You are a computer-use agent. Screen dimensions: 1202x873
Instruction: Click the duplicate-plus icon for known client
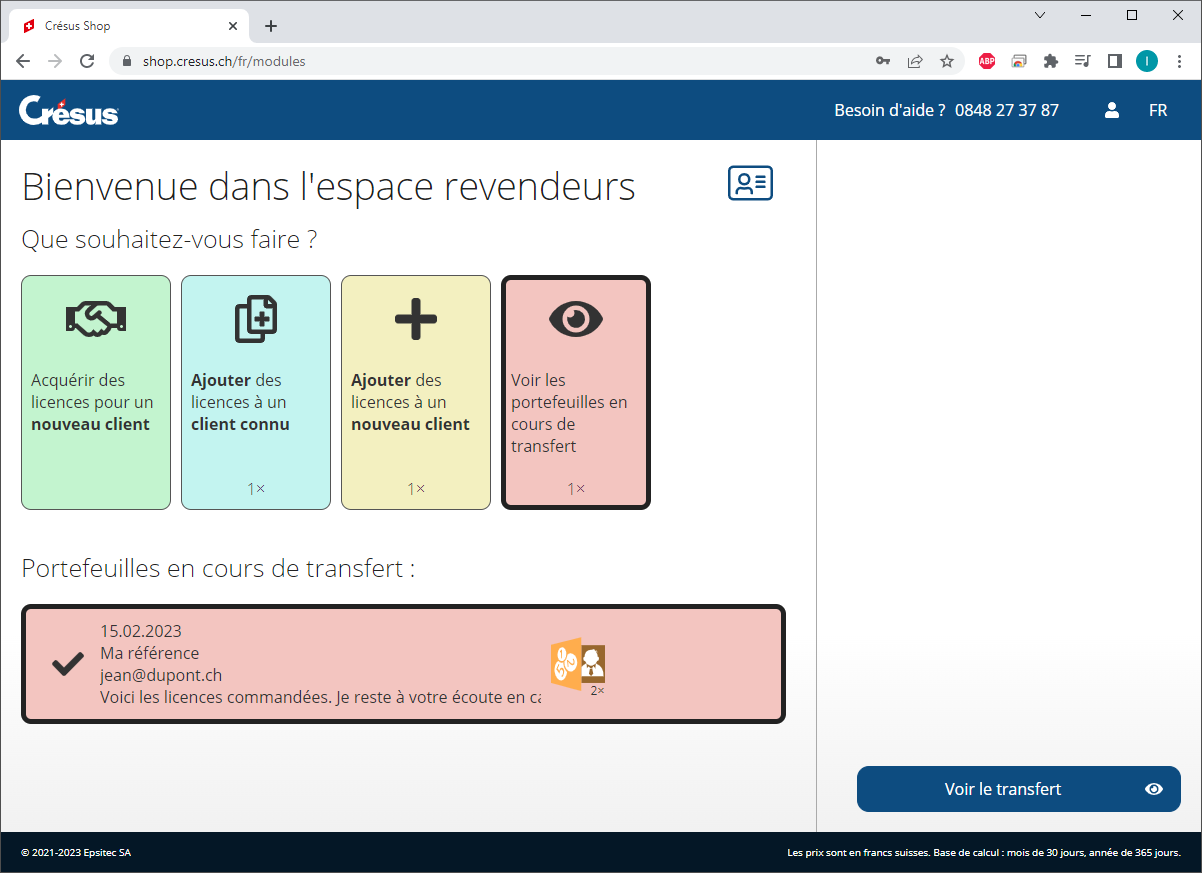coord(255,319)
